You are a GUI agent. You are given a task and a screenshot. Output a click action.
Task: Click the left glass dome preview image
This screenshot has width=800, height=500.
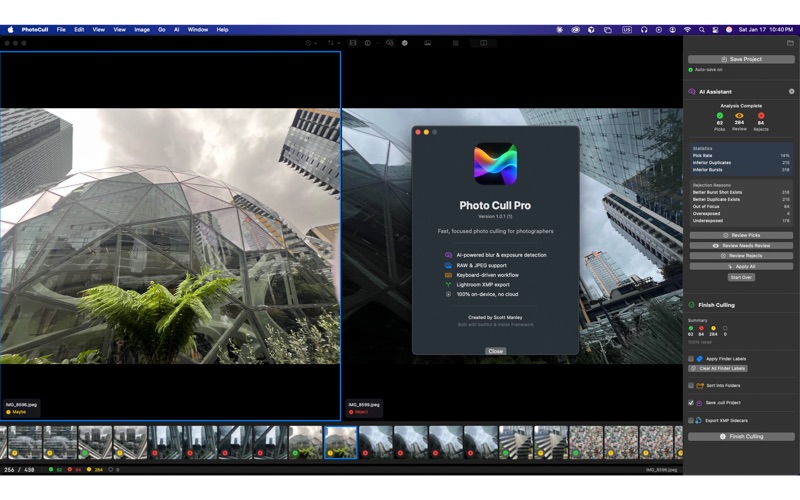point(170,236)
